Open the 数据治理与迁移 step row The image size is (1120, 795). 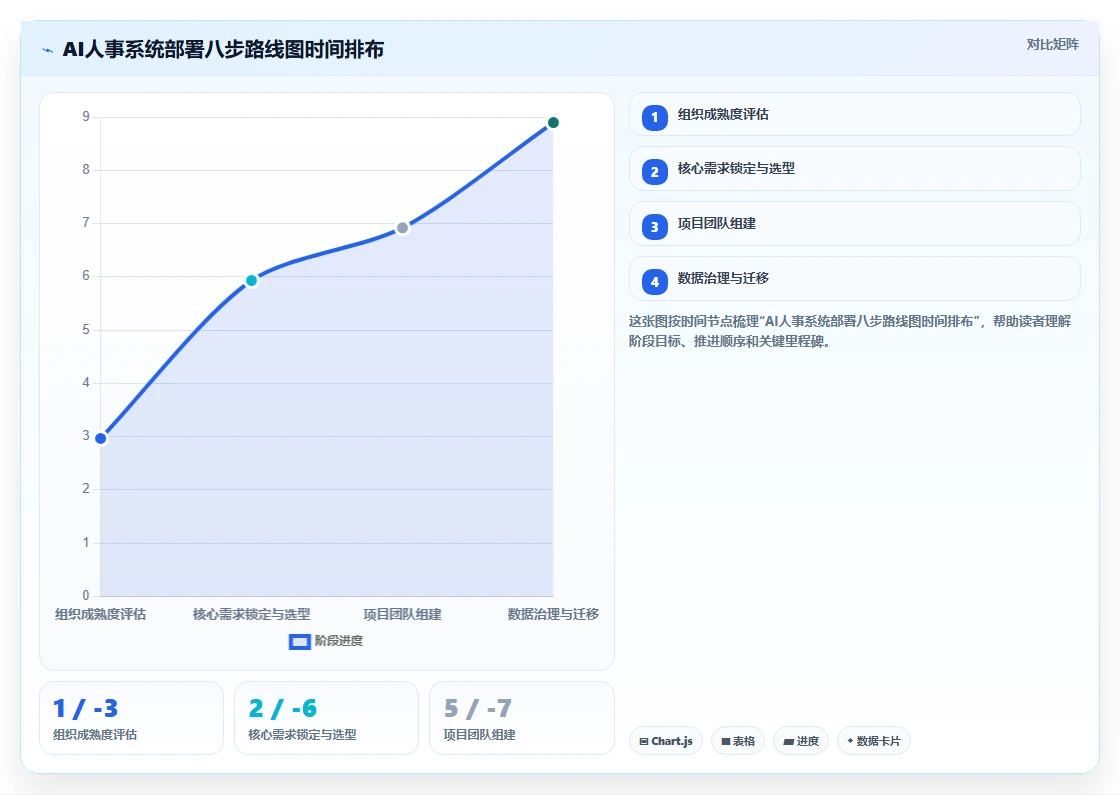[x=854, y=279]
